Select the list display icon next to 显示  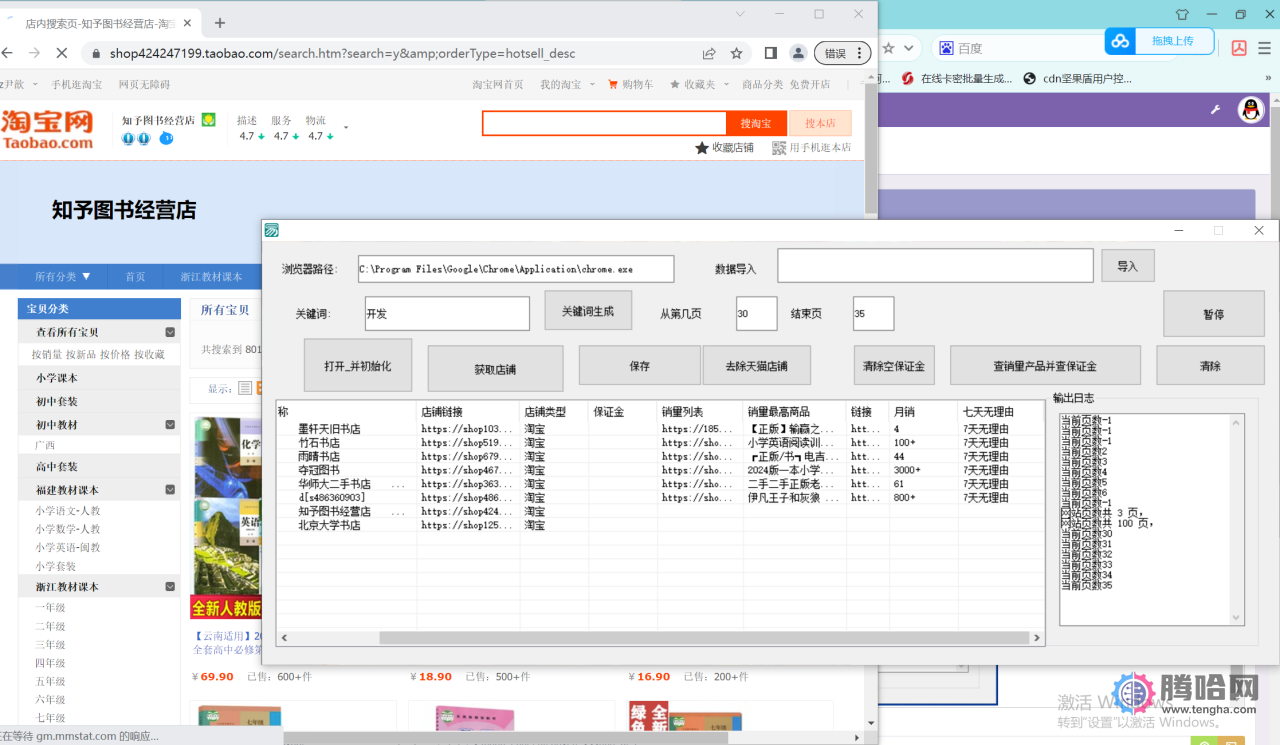point(245,388)
